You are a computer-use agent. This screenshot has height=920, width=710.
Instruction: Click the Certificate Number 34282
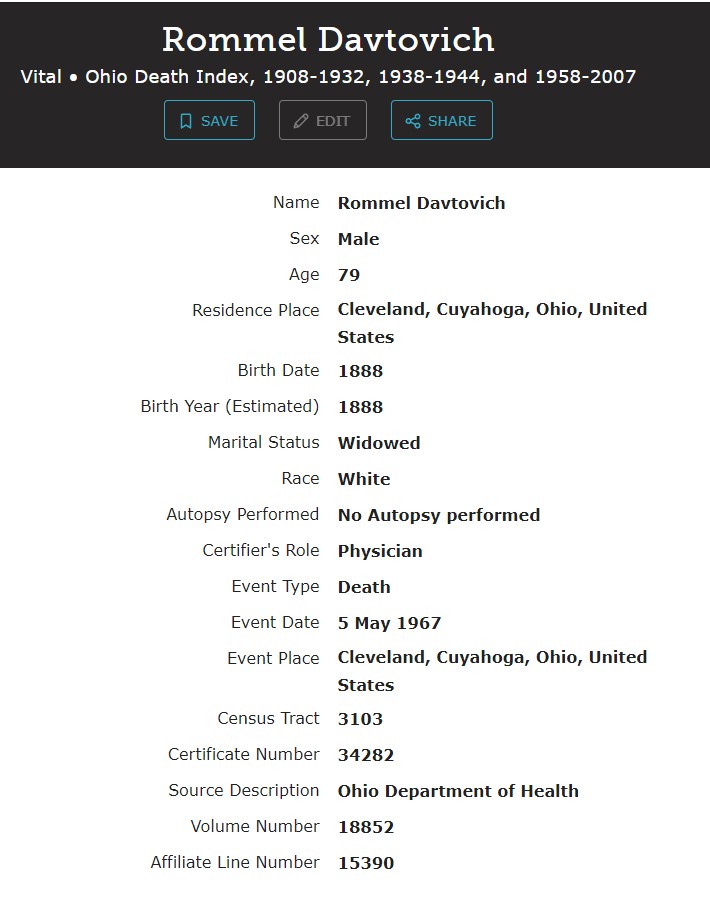tap(366, 755)
